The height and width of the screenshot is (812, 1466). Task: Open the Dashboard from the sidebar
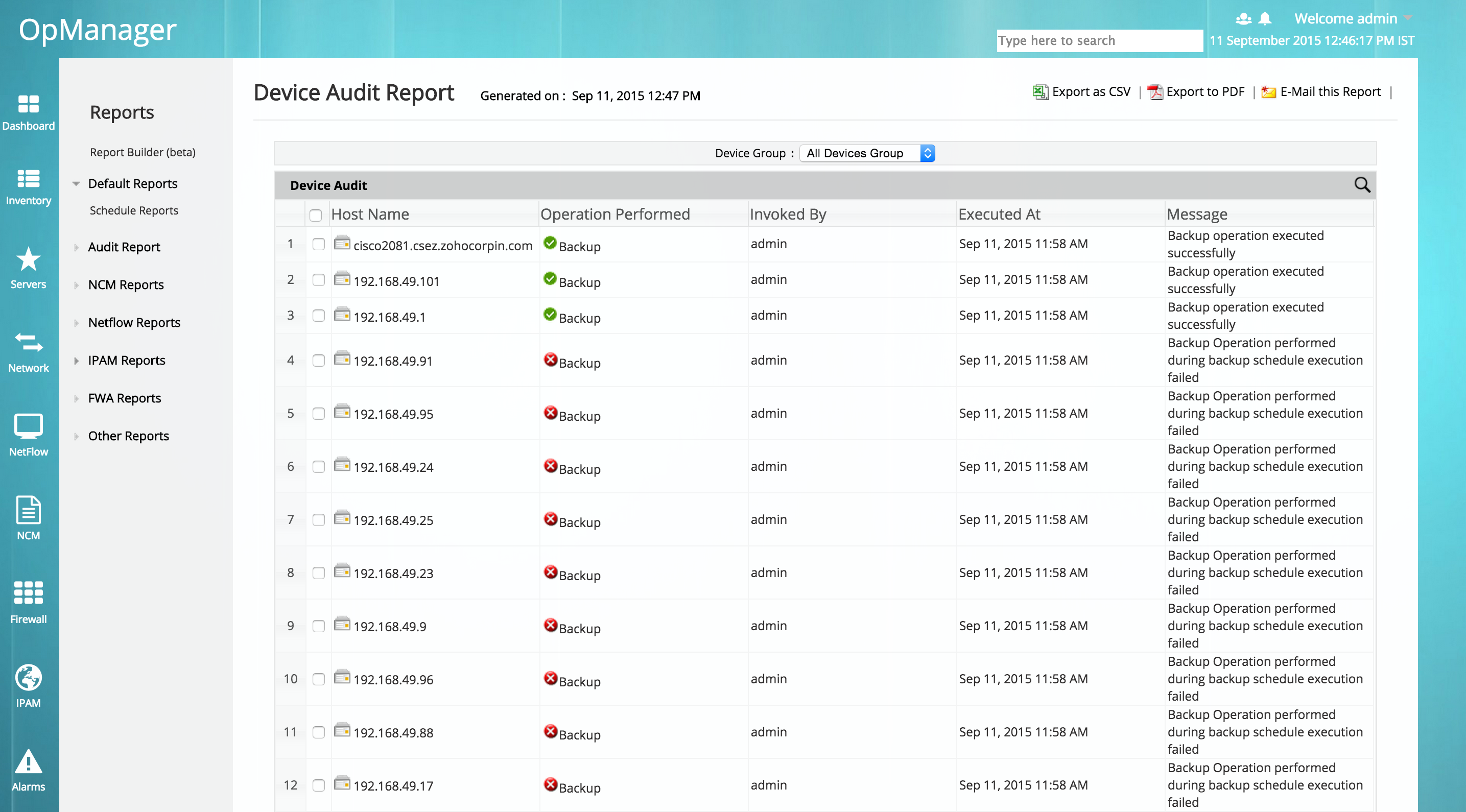[x=29, y=111]
